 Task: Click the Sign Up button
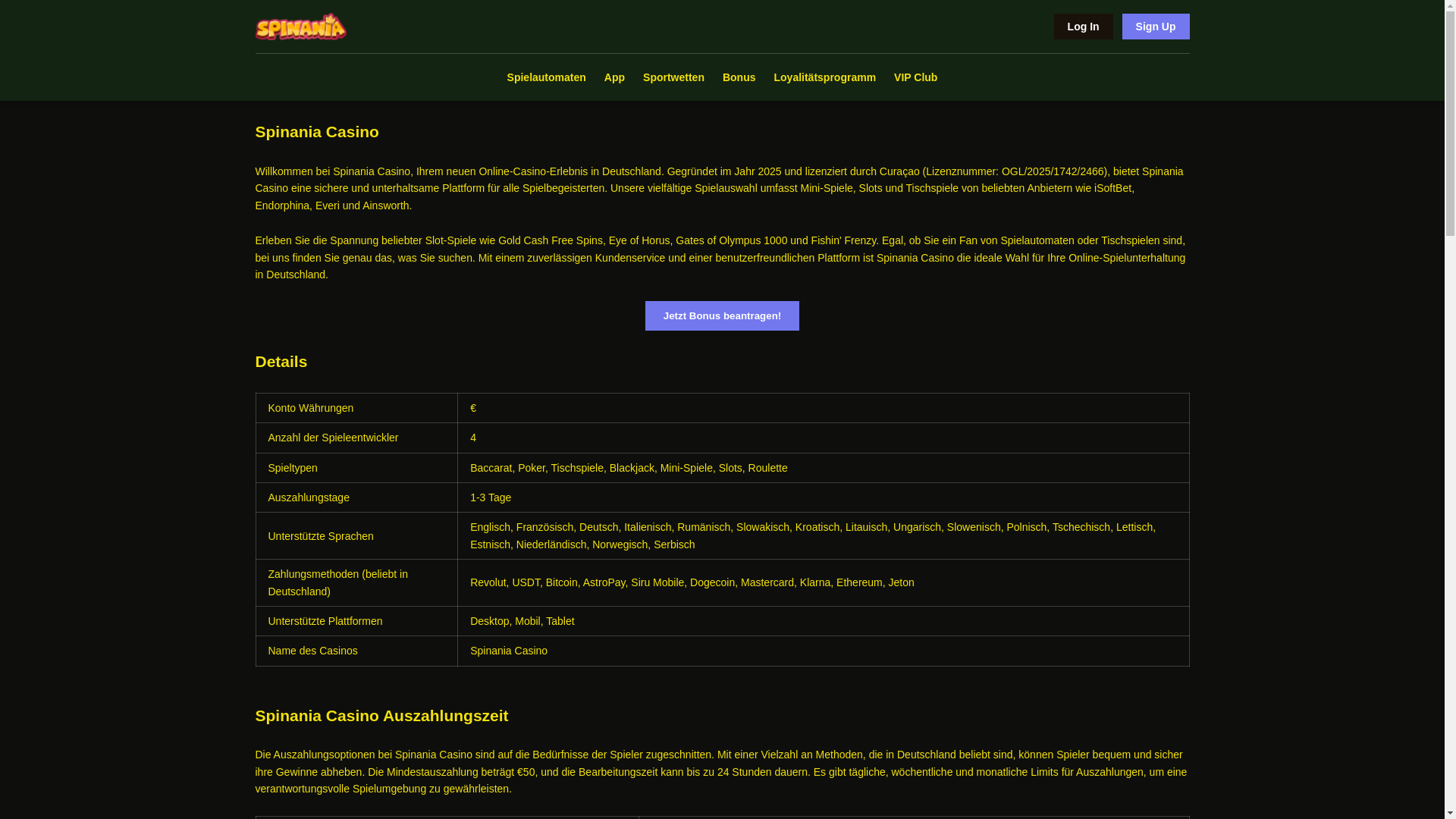1155,27
